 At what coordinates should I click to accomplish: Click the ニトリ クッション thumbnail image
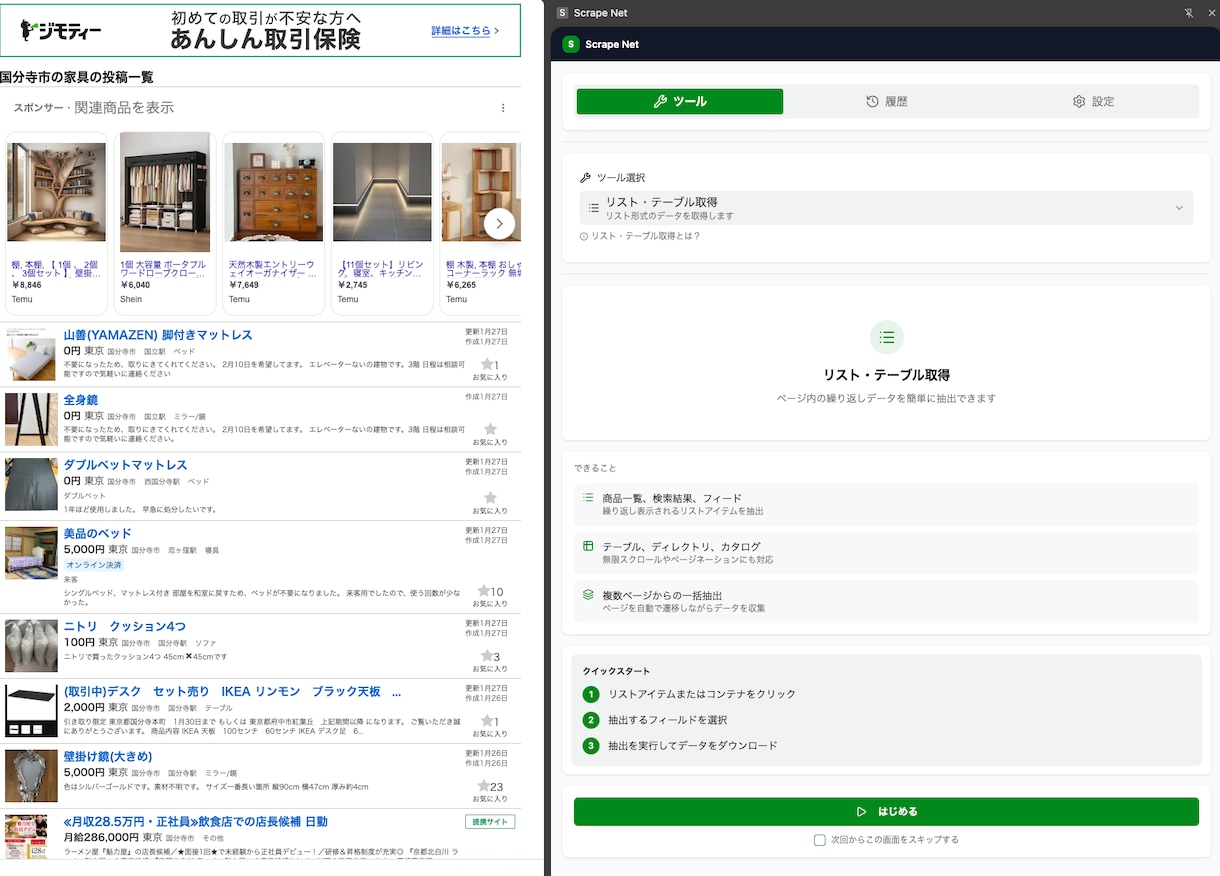click(31, 646)
